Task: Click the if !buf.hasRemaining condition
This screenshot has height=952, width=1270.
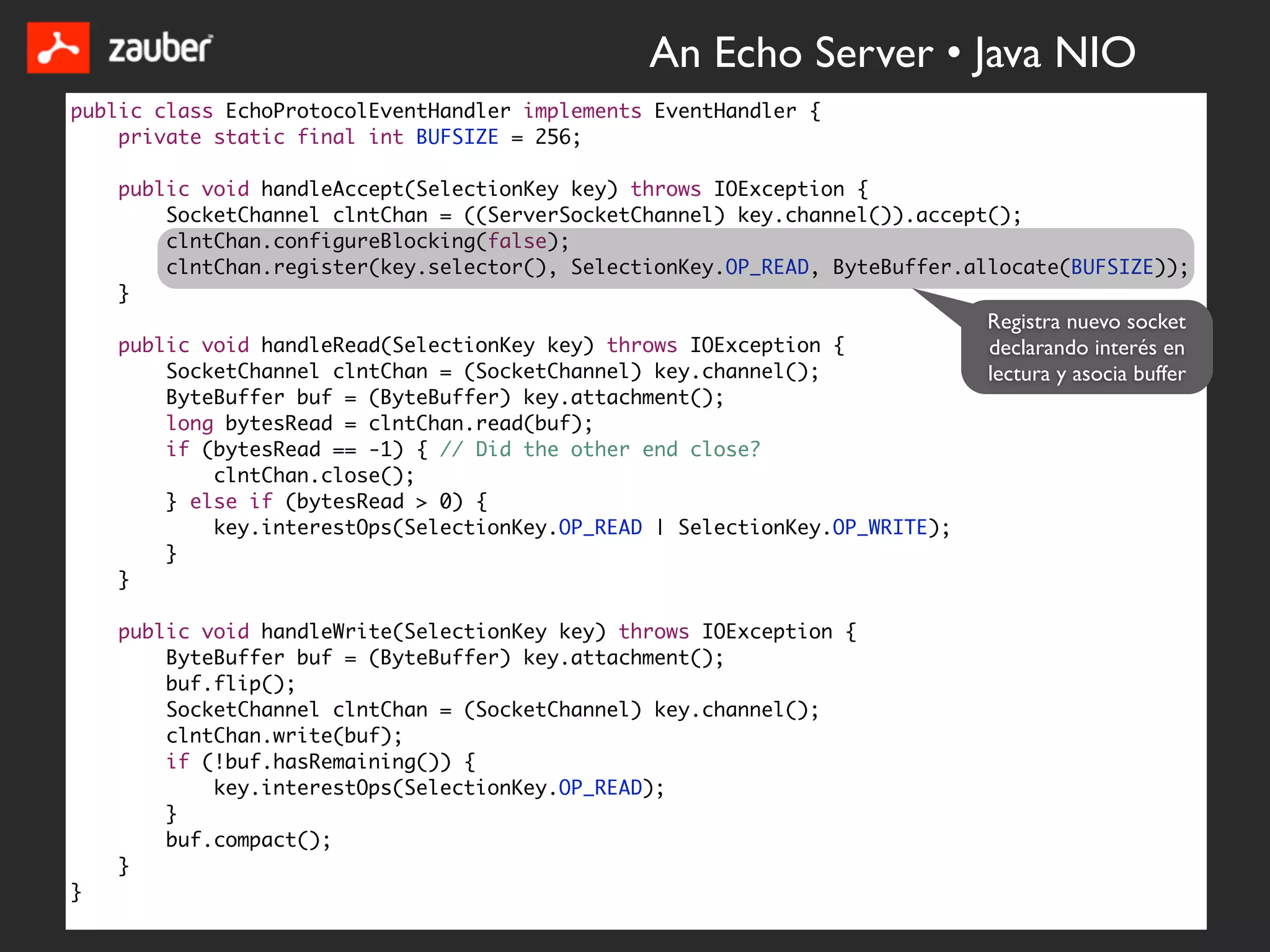Action: click(320, 762)
